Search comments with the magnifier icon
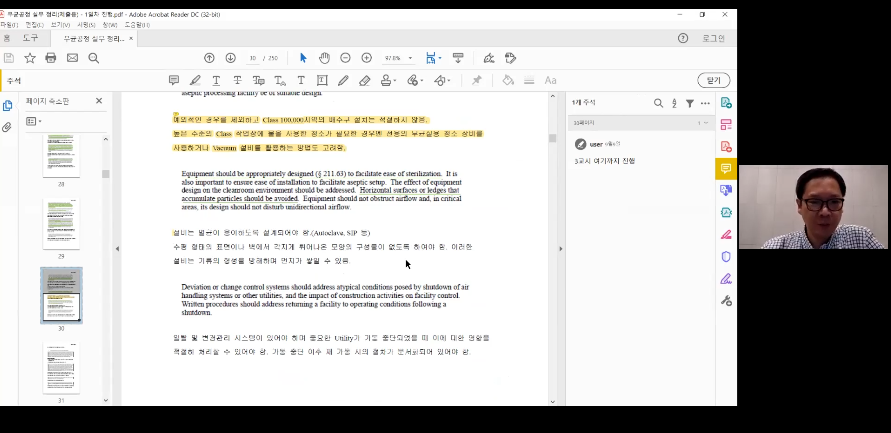Screen dimensions: 891x433 (658, 103)
